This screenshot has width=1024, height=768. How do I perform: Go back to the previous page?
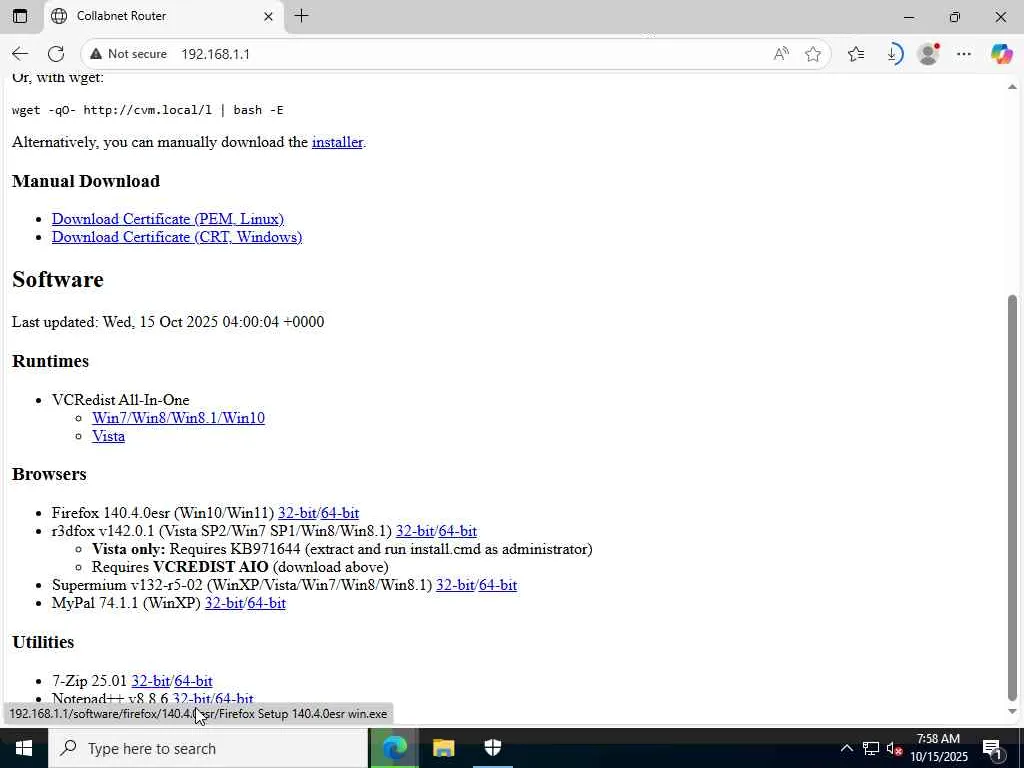20,54
